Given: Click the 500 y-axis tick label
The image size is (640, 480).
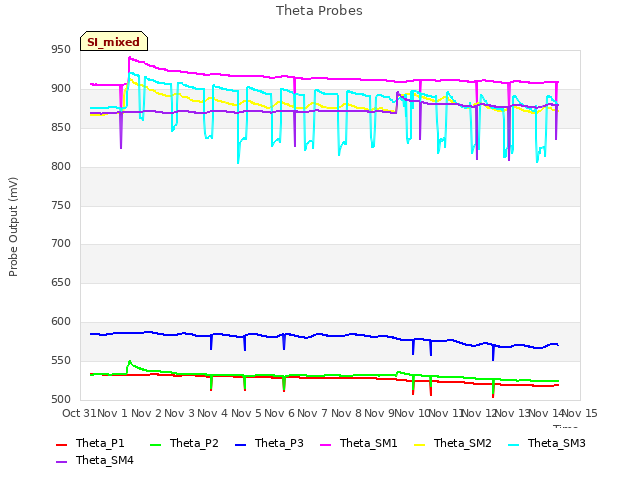Looking at the screenshot, I should pos(61,399).
